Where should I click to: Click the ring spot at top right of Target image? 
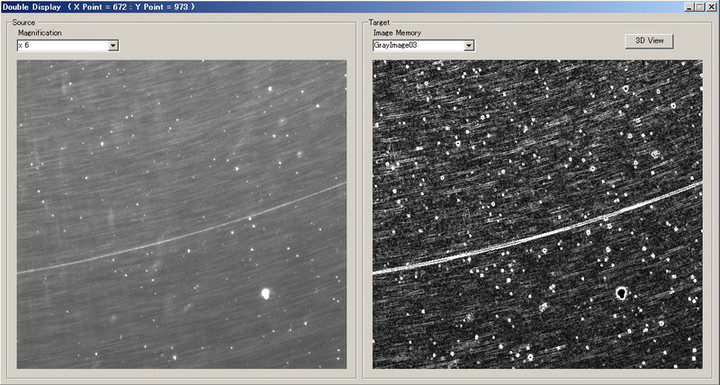pos(626,89)
